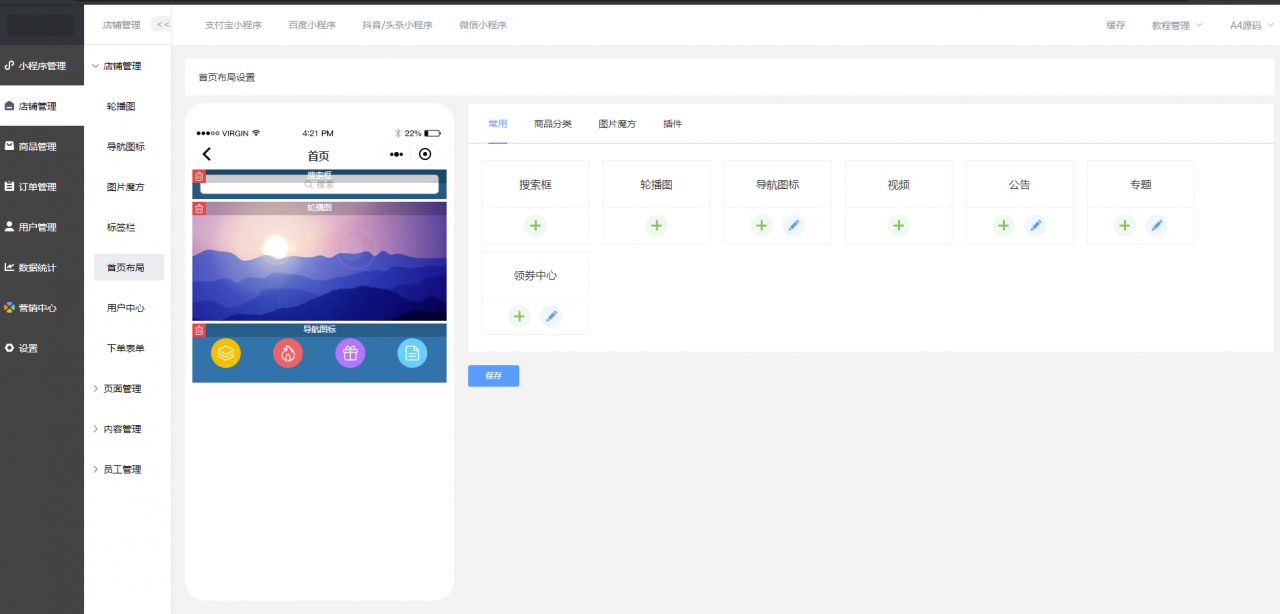
Task: Open 店铺管理 in the dark left sidebar
Action: click(x=42, y=106)
